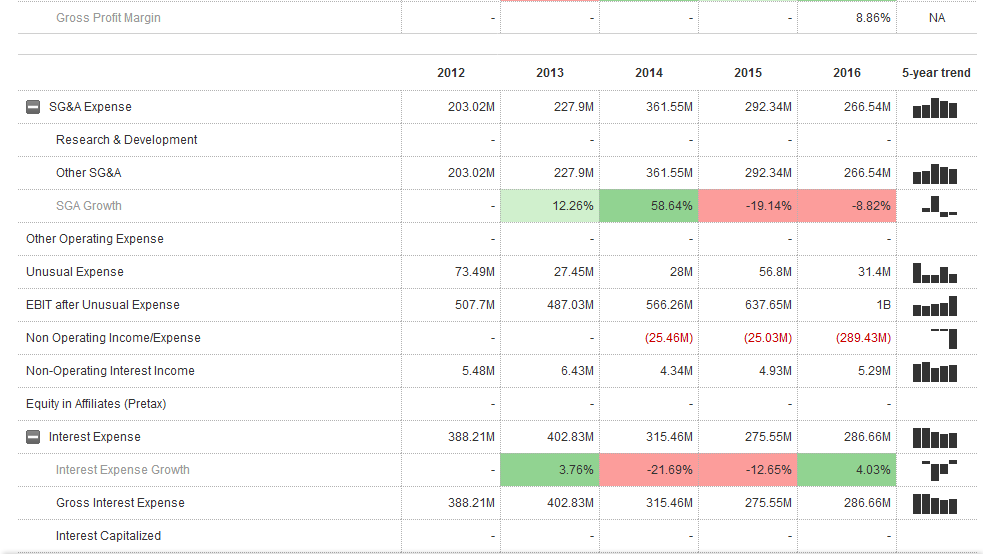983x554 pixels.
Task: Click the green 58.64% SGA Growth cell
Action: (648, 206)
